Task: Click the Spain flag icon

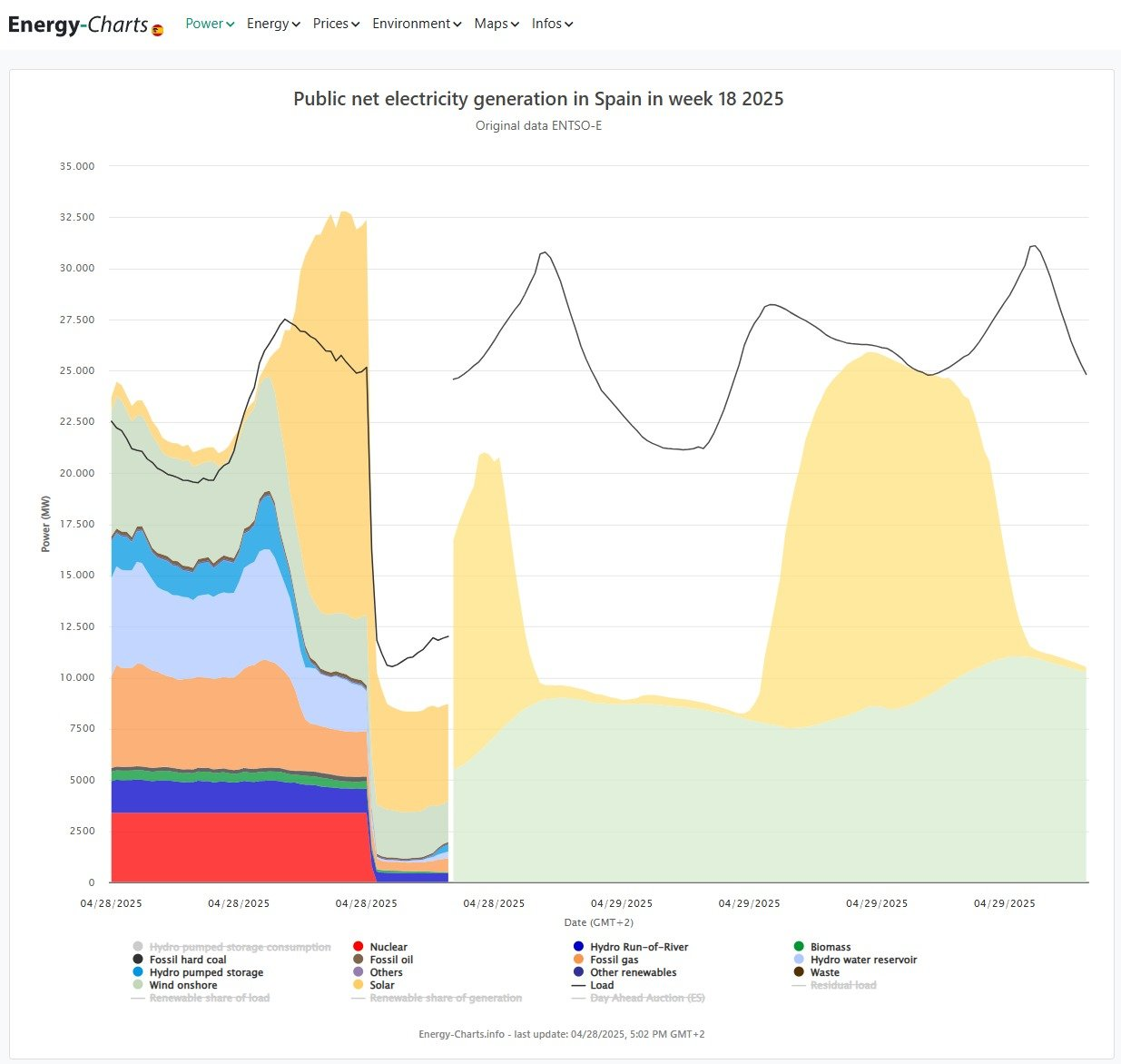Action: click(x=157, y=30)
